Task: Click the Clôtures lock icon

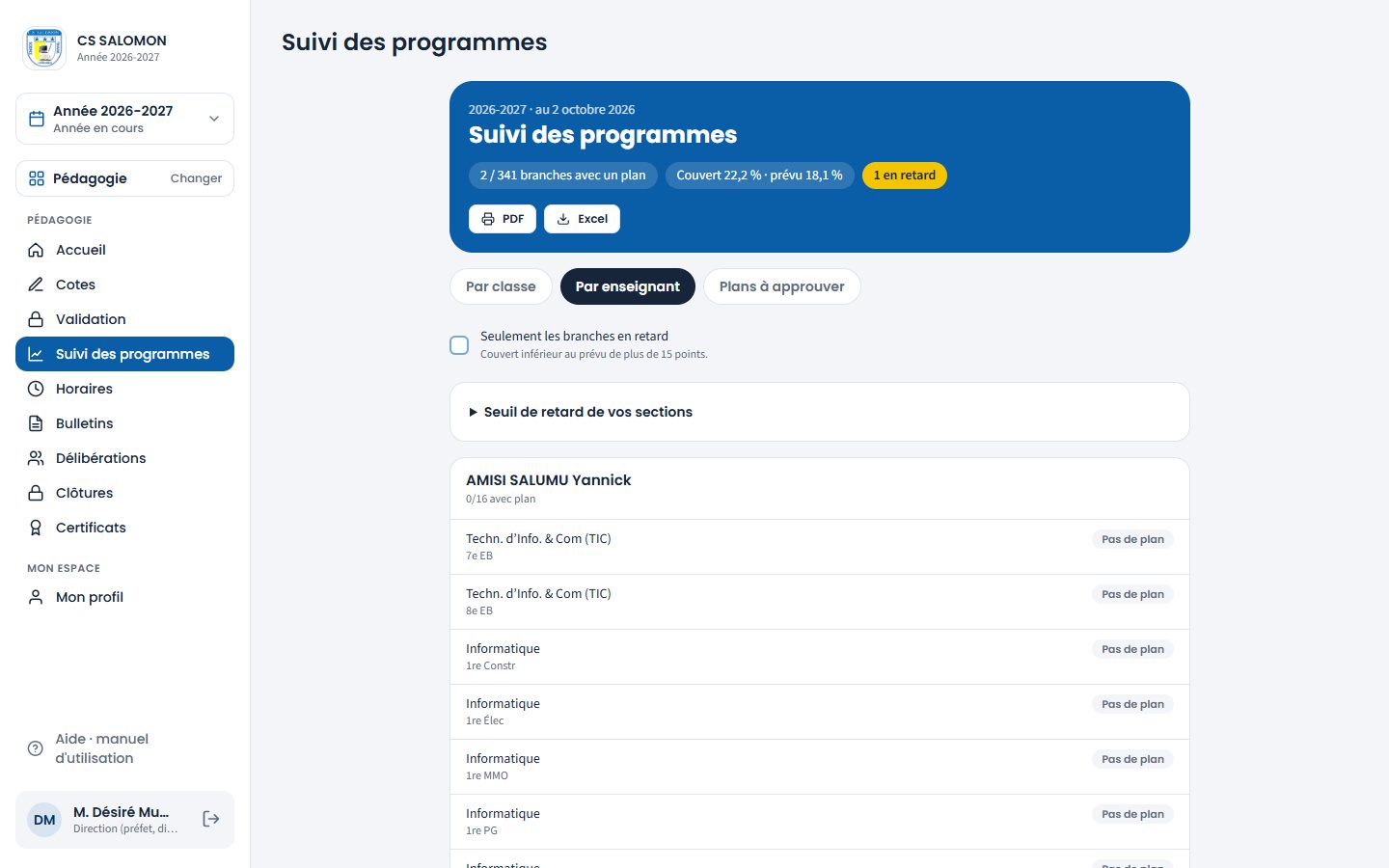Action: (36, 493)
